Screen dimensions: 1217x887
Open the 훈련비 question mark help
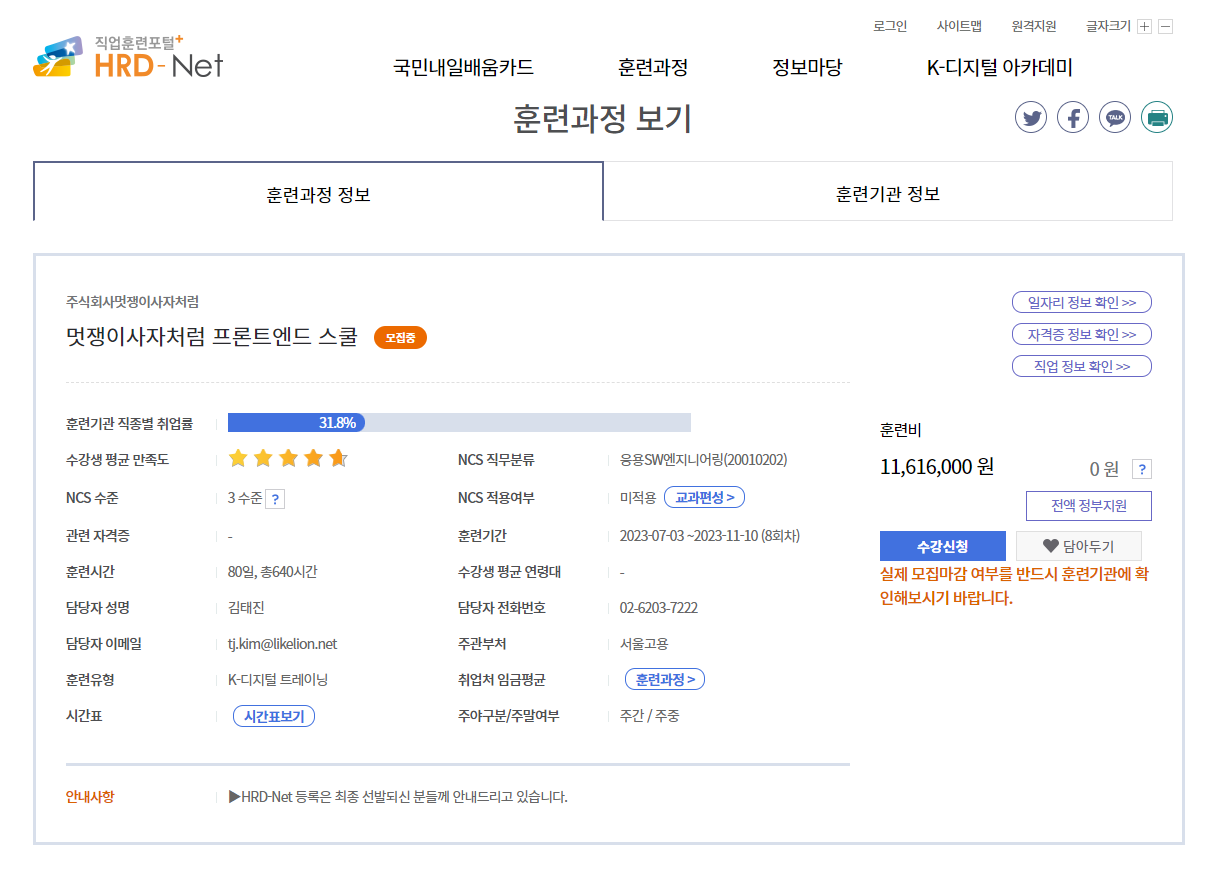pyautogui.click(x=1142, y=469)
